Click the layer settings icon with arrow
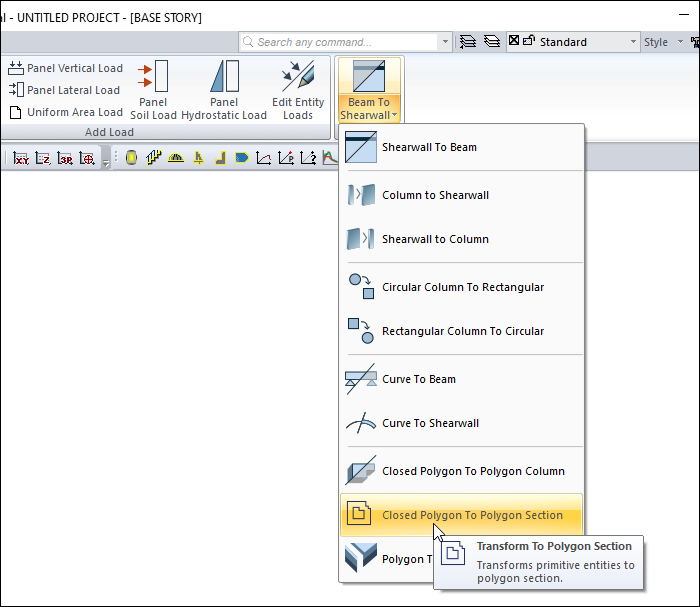 click(x=468, y=42)
